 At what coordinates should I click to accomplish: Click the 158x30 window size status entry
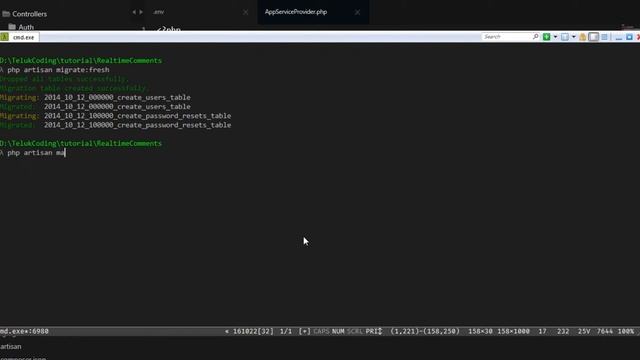coord(480,331)
